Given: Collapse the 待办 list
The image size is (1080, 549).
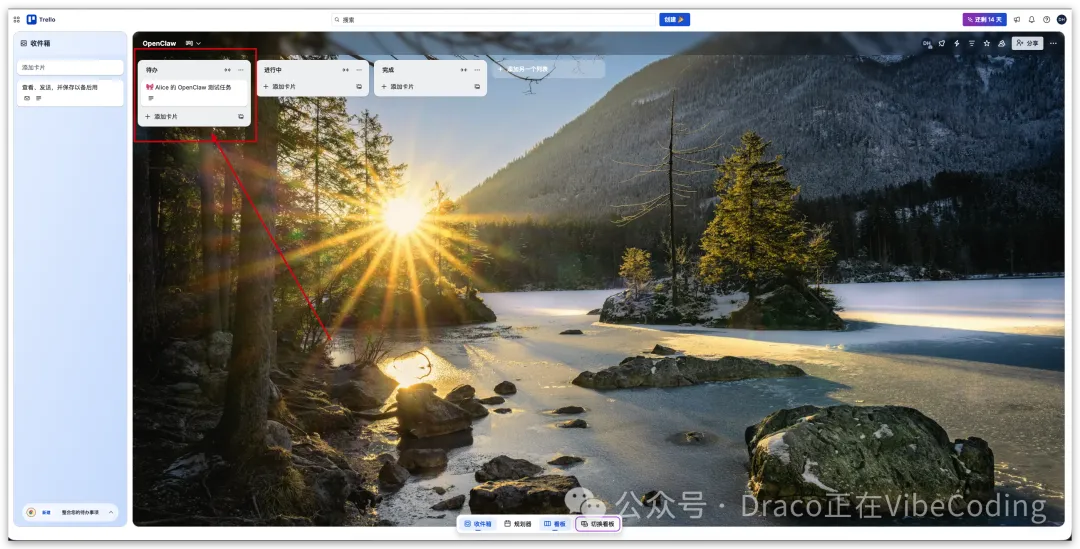Looking at the screenshot, I should tap(227, 70).
